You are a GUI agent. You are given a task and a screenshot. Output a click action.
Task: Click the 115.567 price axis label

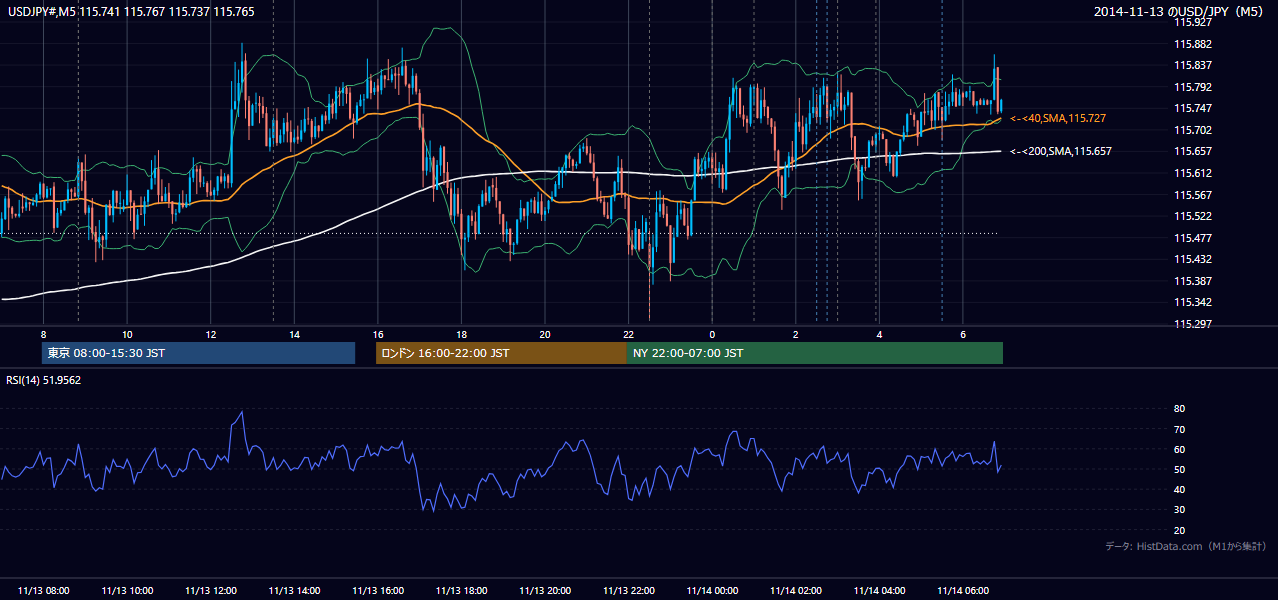(1192, 195)
